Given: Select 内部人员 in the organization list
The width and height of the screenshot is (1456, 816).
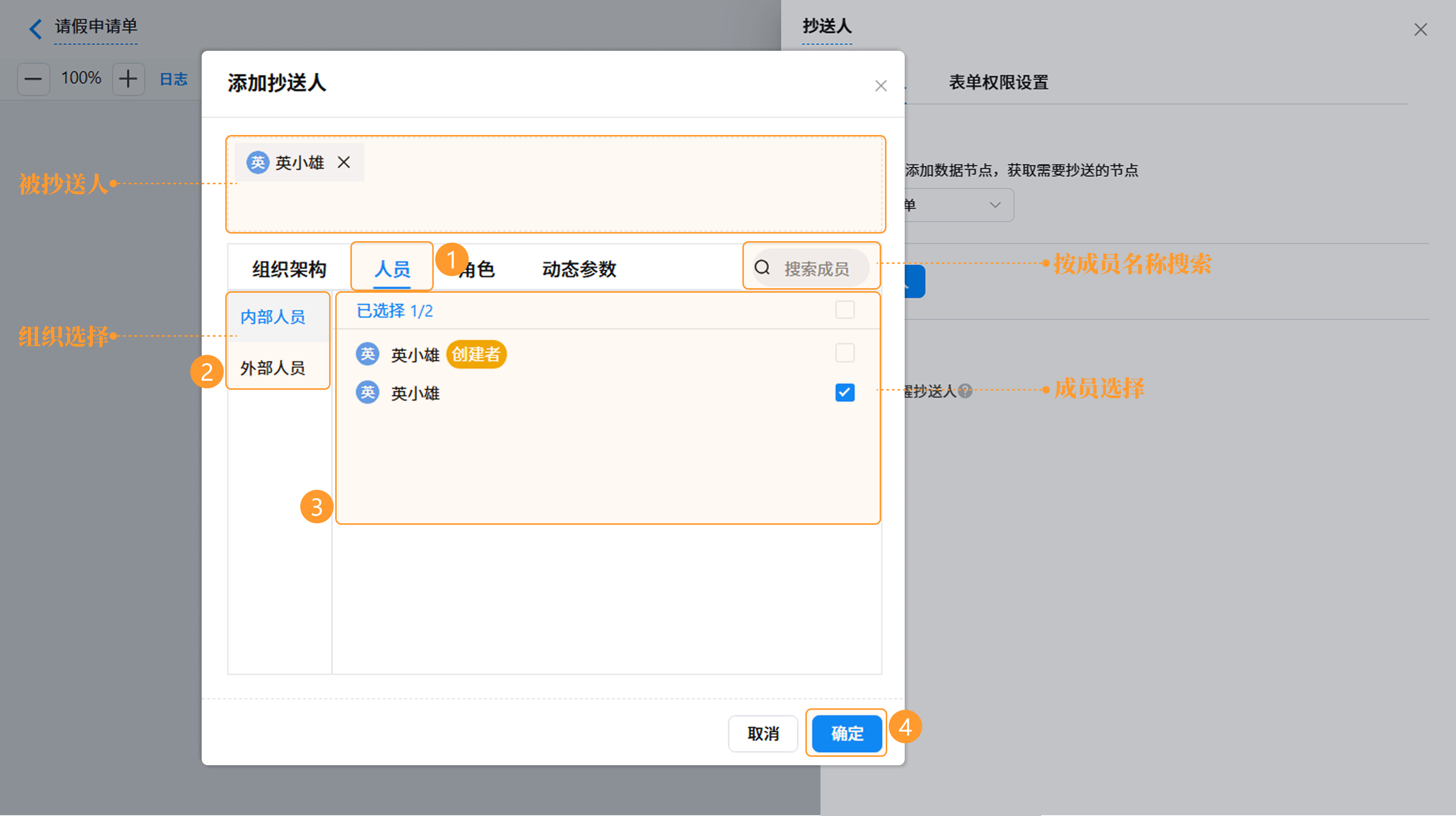Looking at the screenshot, I should tap(278, 317).
